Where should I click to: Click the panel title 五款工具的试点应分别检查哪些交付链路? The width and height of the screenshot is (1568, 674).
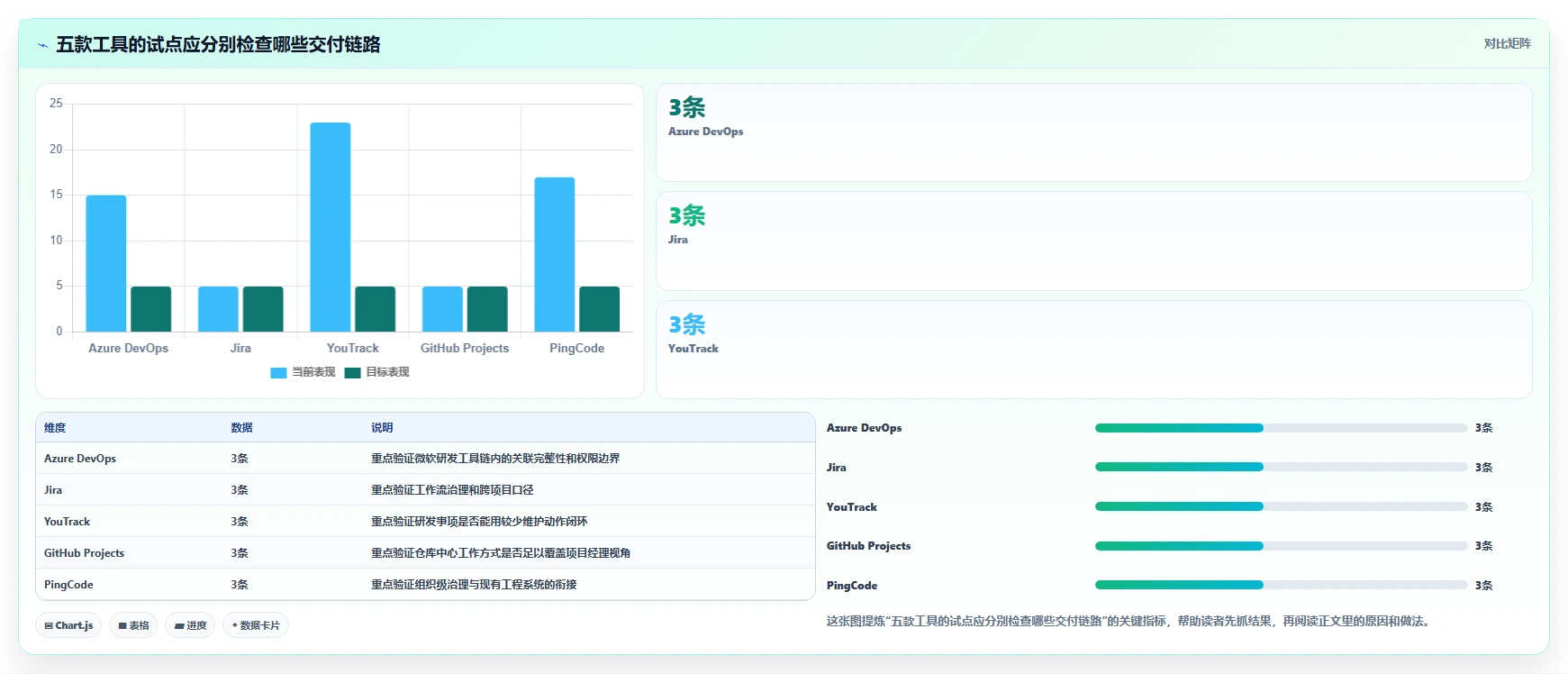pos(218,44)
